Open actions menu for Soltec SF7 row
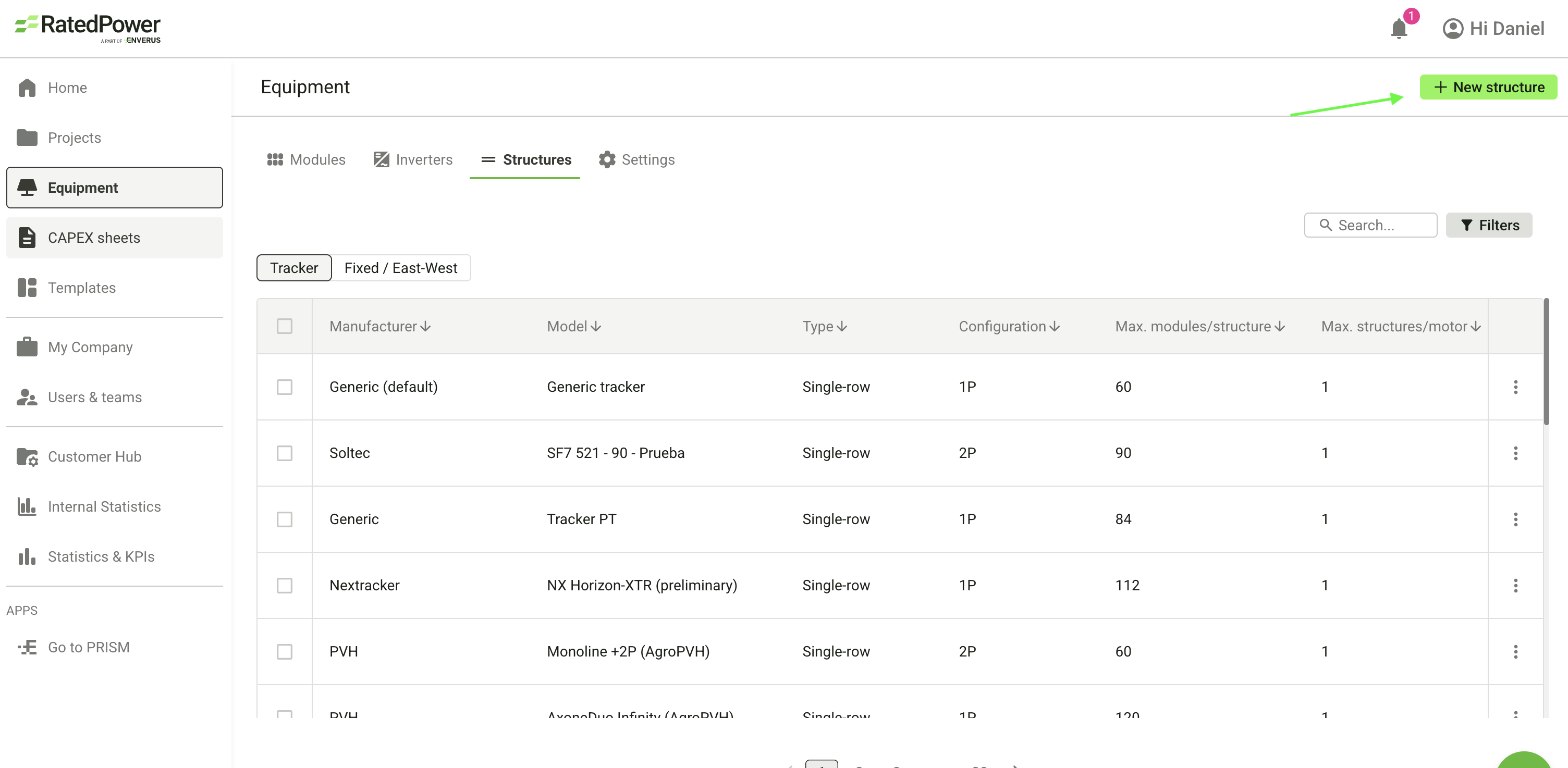Screen dimensions: 1568x768 [x=1515, y=453]
